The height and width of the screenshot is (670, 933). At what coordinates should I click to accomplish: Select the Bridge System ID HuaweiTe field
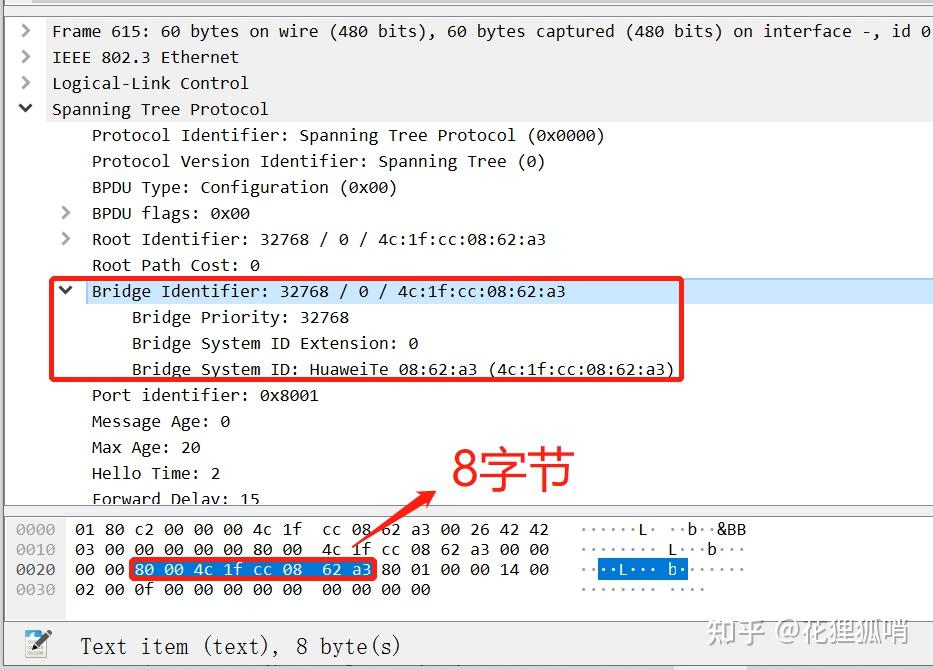click(x=403, y=370)
